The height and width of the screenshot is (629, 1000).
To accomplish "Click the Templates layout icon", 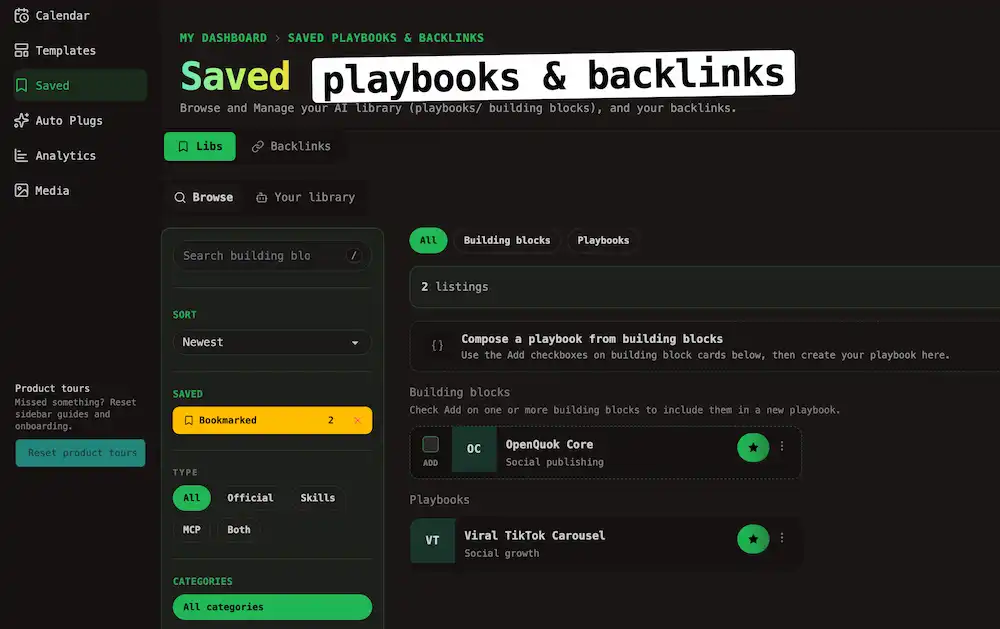I will 22,50.
